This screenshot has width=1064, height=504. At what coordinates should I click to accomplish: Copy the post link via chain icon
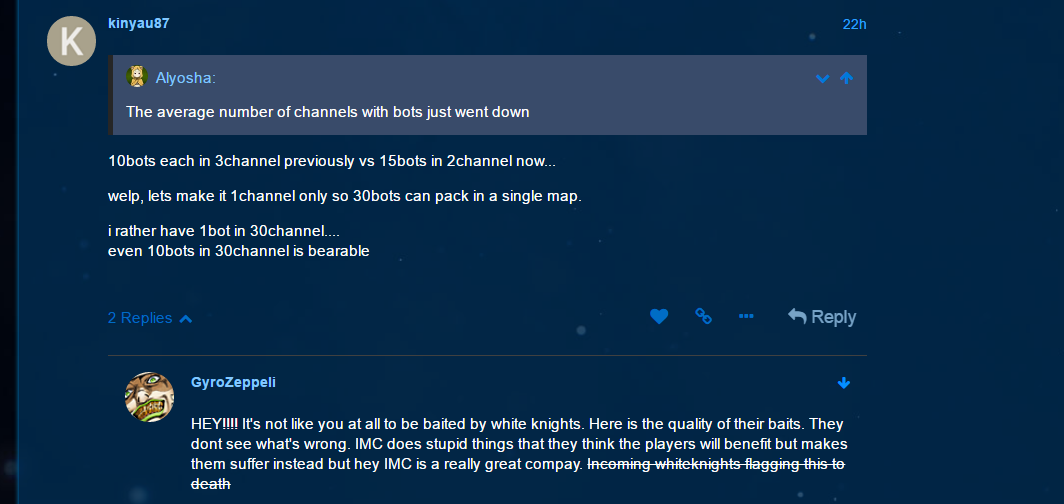(x=703, y=317)
